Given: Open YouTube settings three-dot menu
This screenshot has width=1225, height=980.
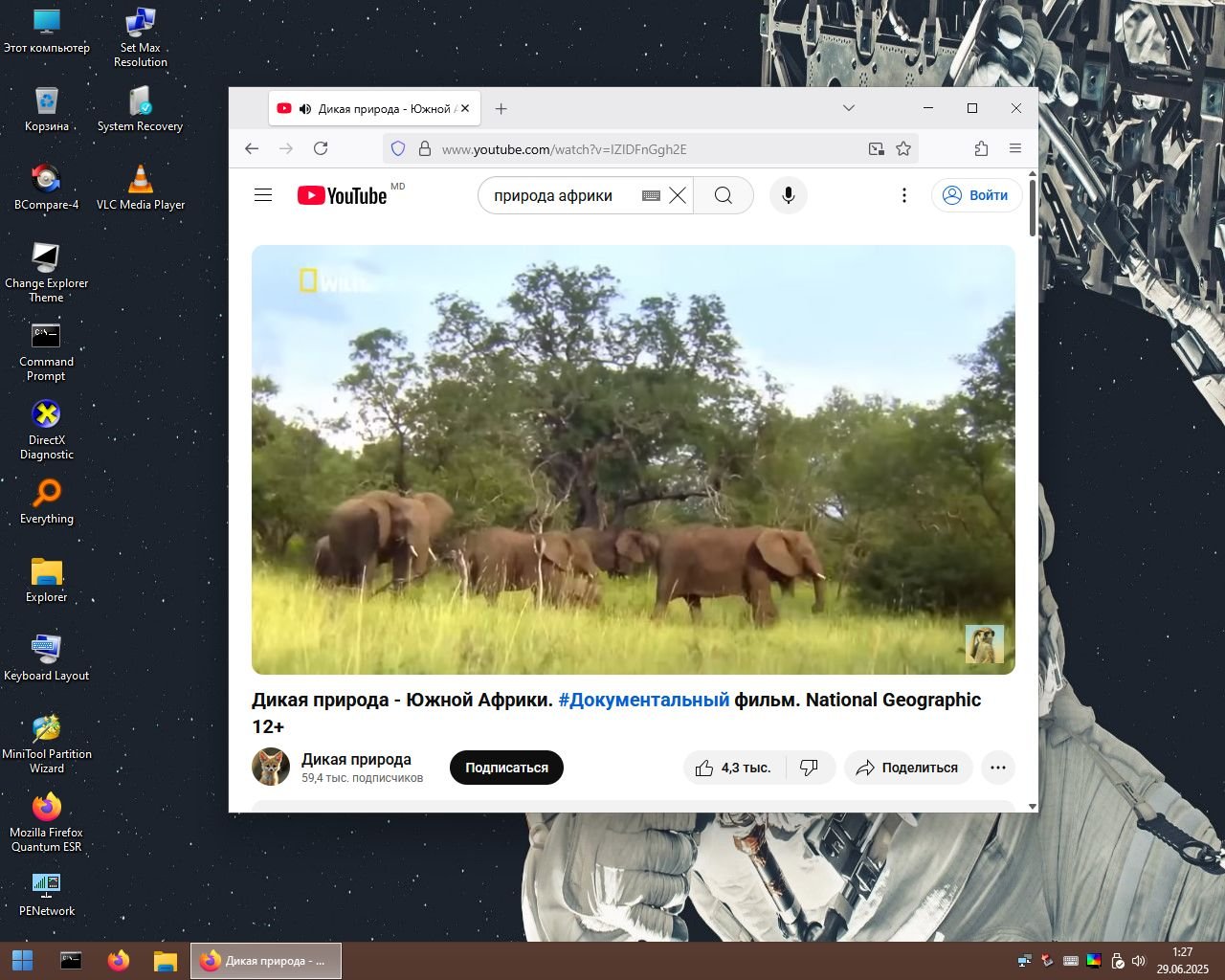Looking at the screenshot, I should pos(903,195).
